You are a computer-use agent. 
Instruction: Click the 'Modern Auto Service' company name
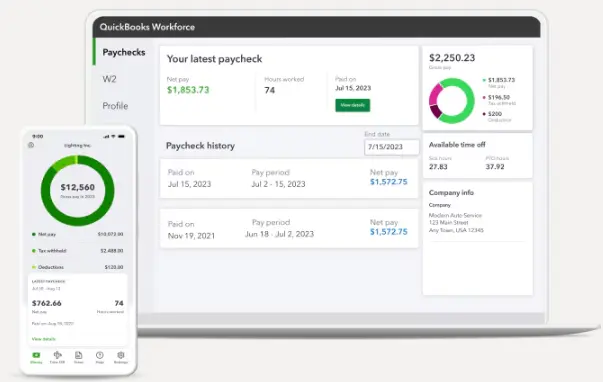click(455, 215)
